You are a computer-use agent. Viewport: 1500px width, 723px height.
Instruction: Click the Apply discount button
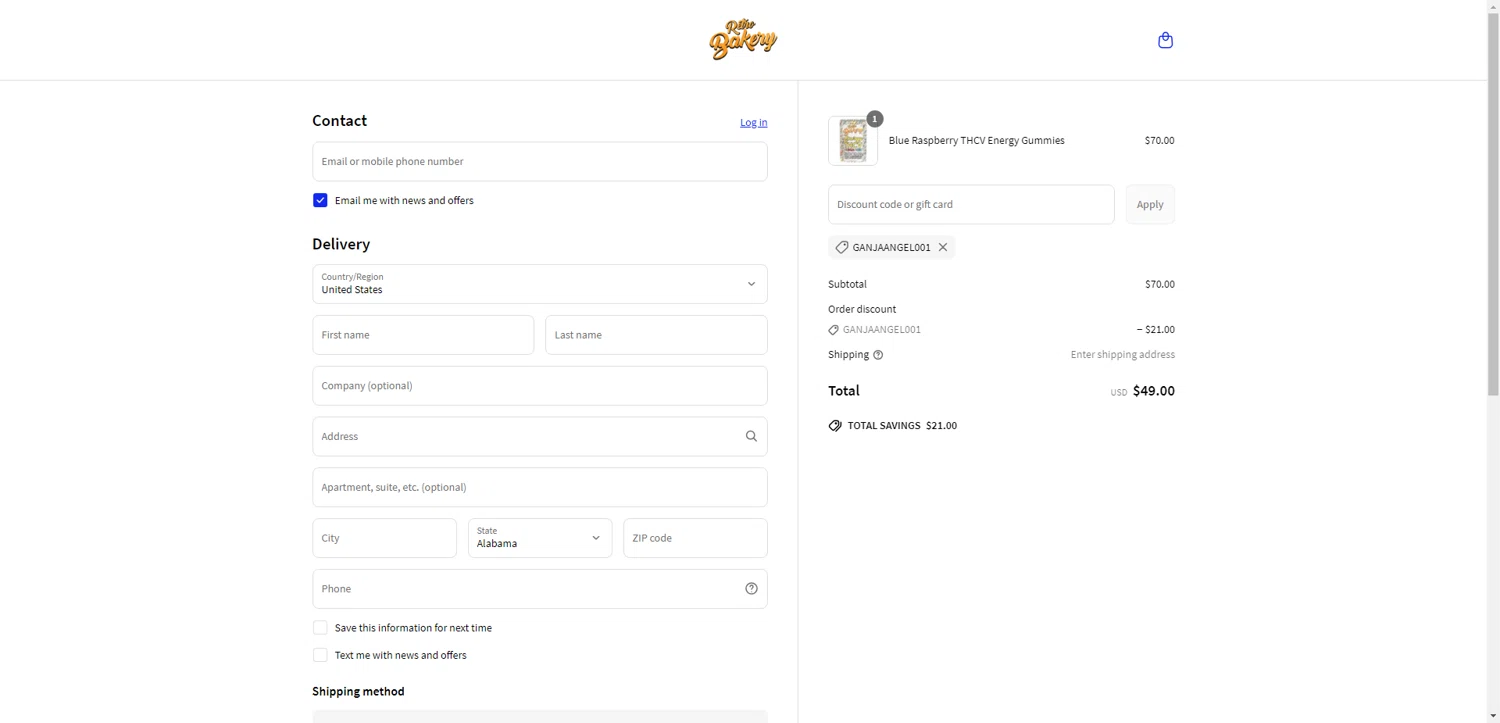(x=1150, y=204)
